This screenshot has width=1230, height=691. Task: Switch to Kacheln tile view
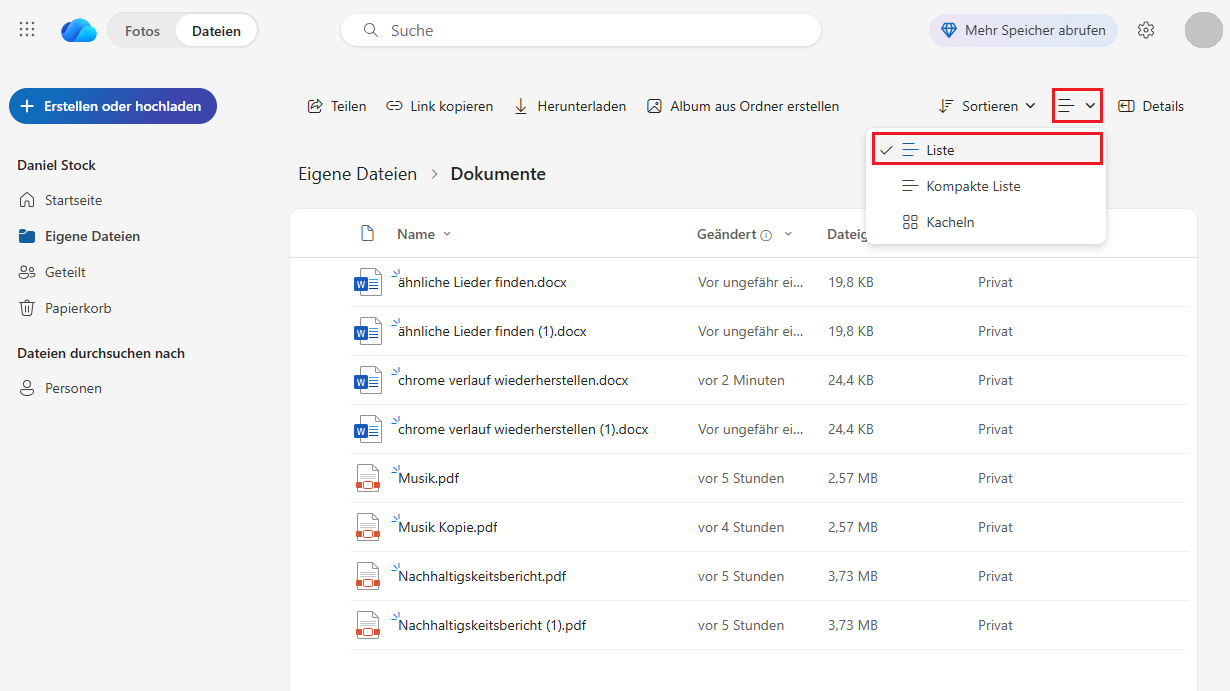pyautogui.click(x=949, y=222)
